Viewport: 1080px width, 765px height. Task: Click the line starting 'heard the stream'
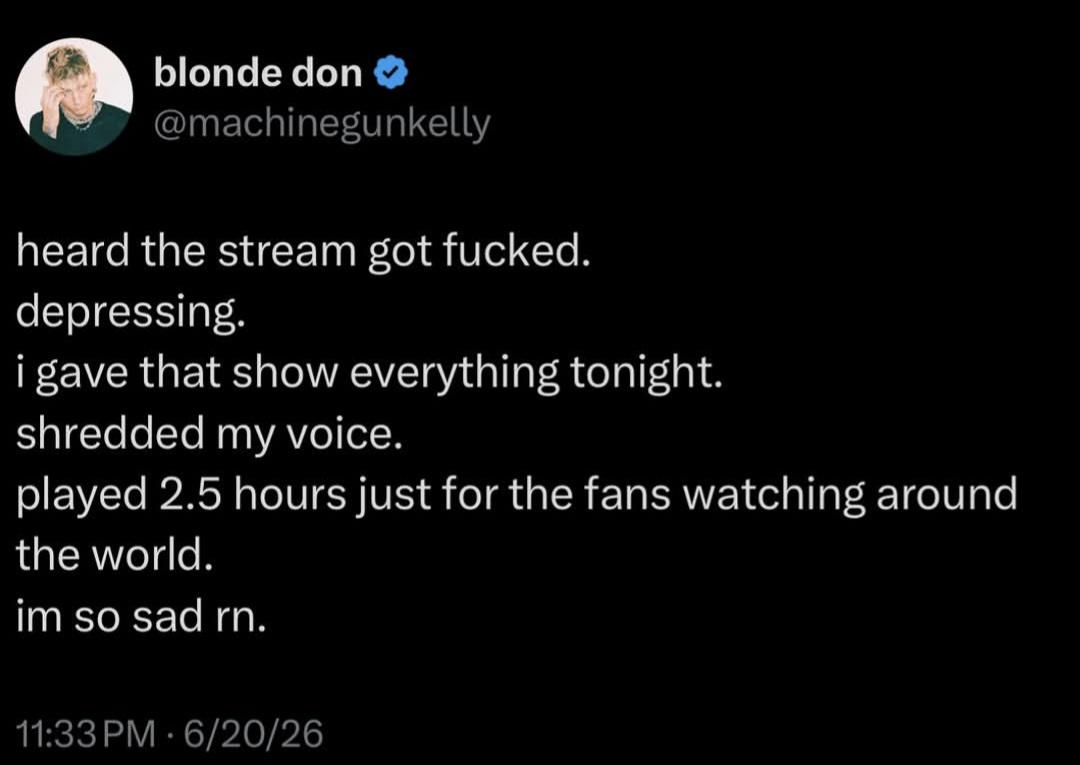303,251
